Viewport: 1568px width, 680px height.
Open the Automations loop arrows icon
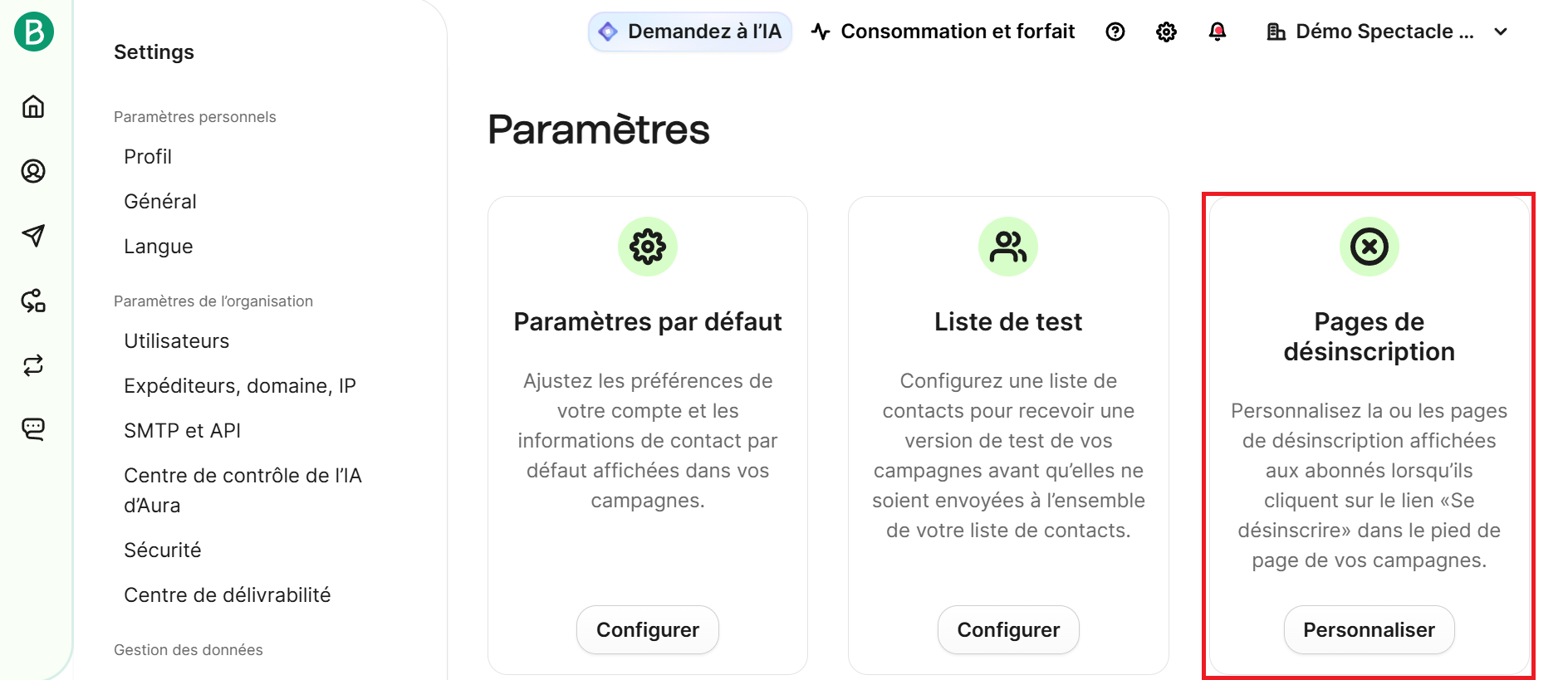pyautogui.click(x=33, y=365)
